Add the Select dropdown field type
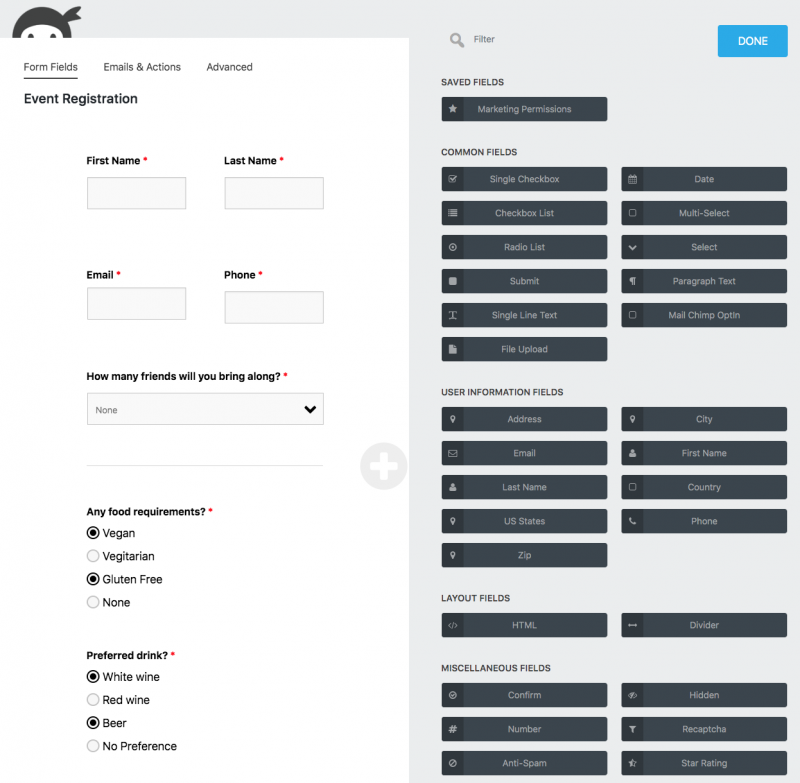800x783 pixels. 704,247
